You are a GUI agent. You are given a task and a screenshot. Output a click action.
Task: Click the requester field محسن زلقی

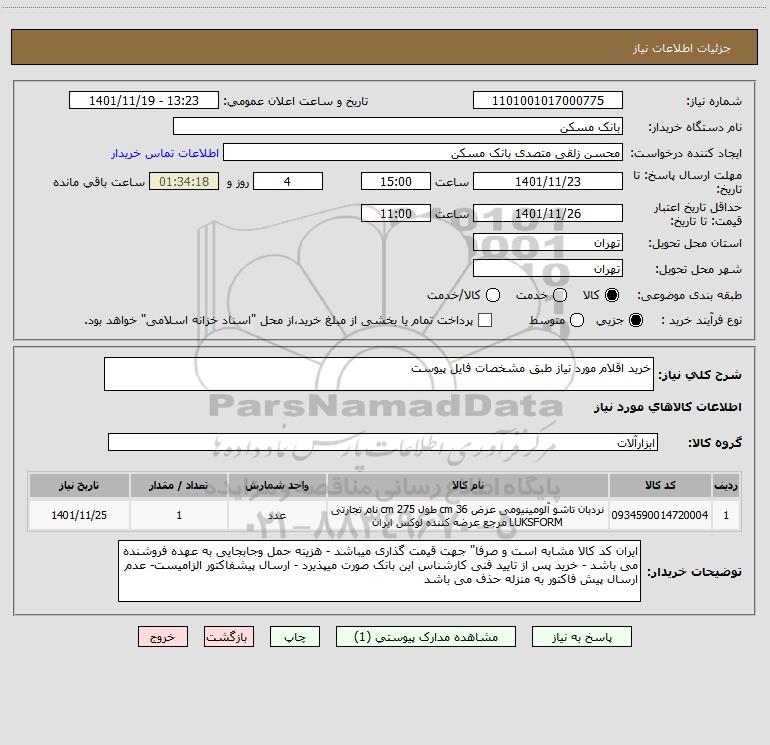pyautogui.click(x=423, y=152)
